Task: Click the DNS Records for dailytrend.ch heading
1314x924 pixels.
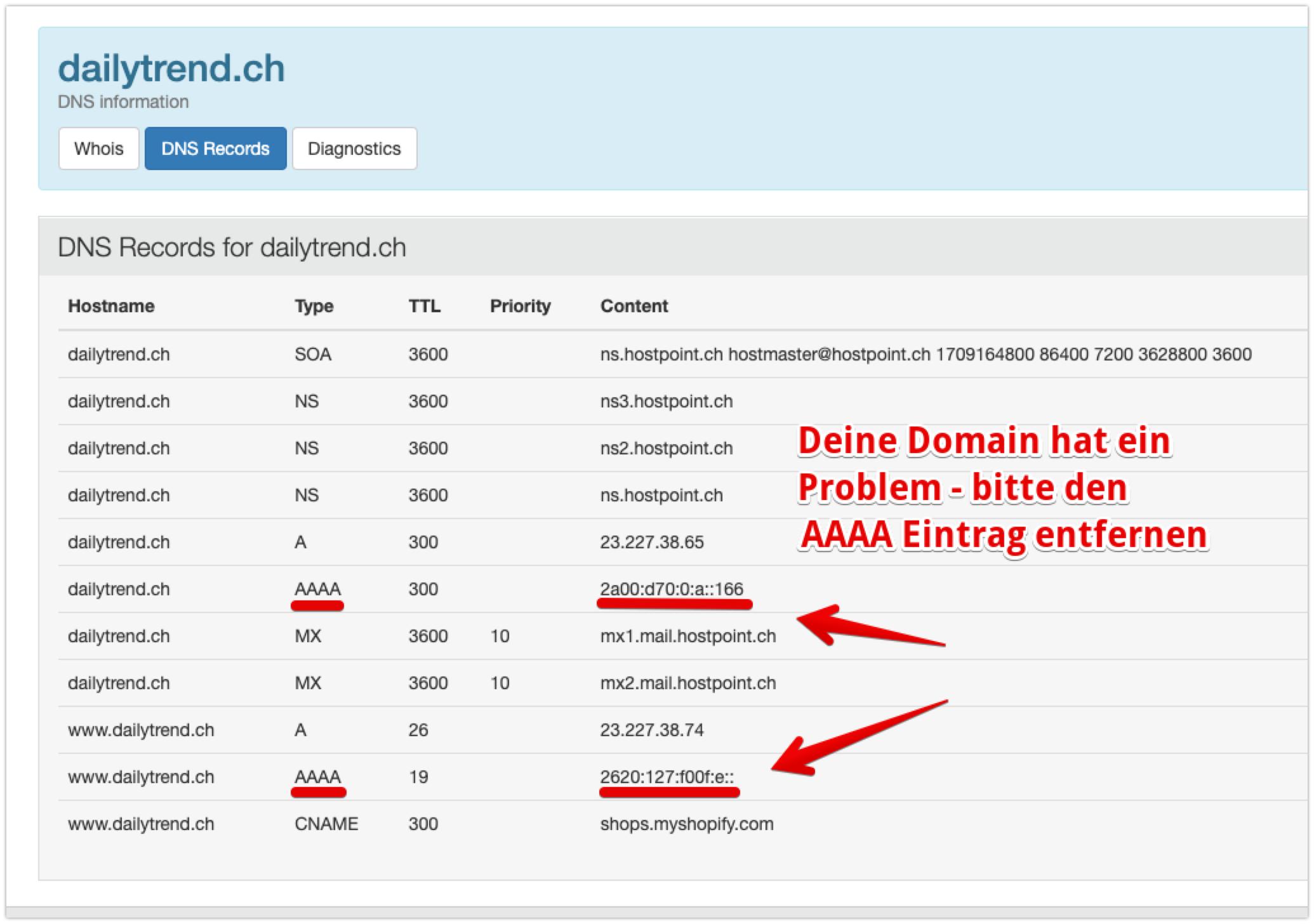Action: (x=232, y=247)
